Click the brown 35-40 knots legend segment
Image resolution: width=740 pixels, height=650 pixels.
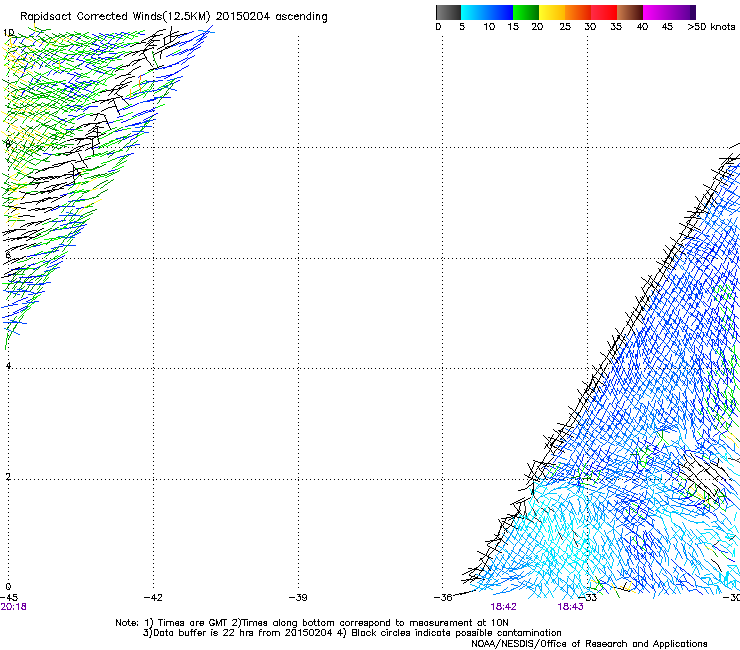(630, 12)
